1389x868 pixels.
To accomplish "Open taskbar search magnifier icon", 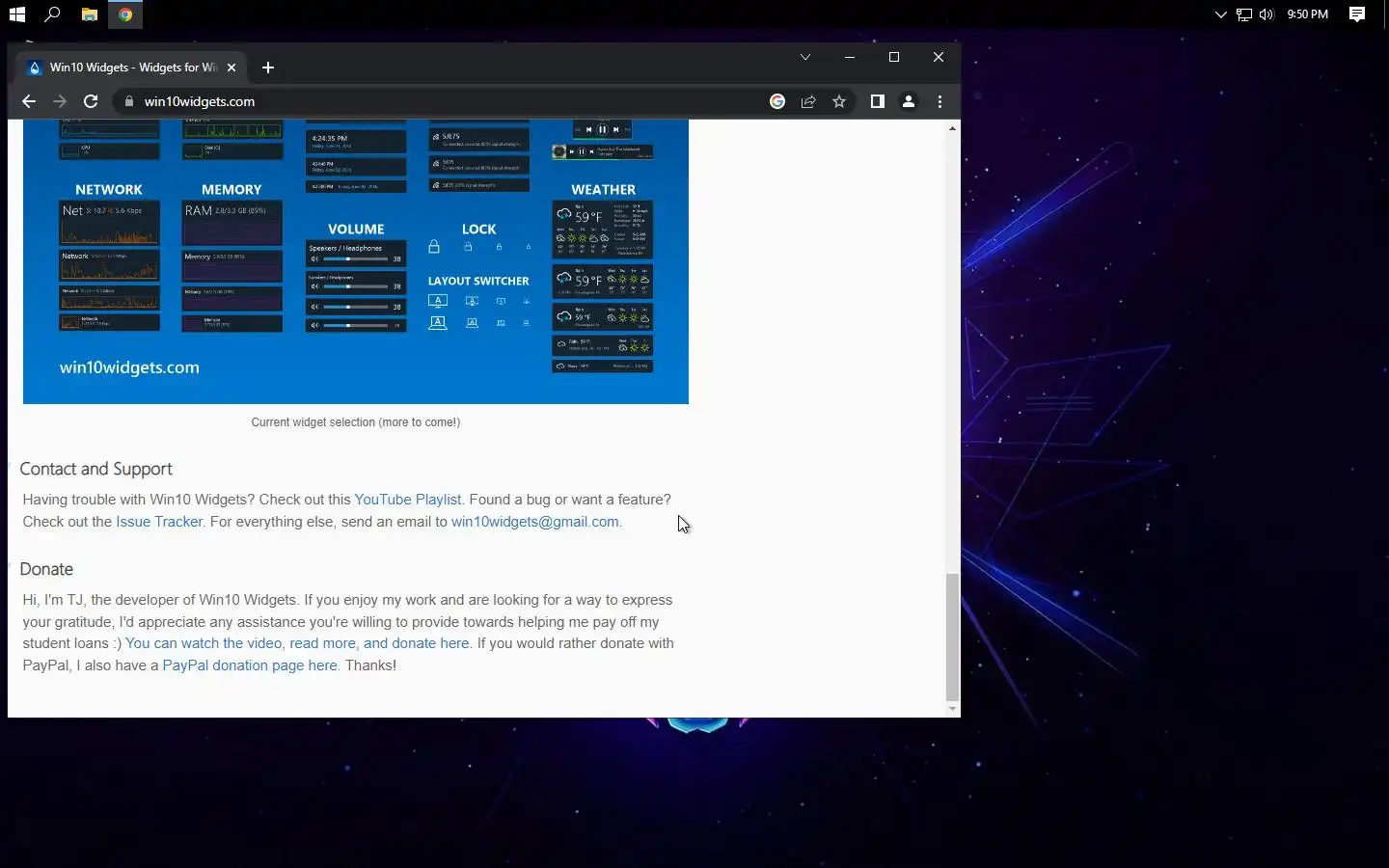I will (x=53, y=14).
